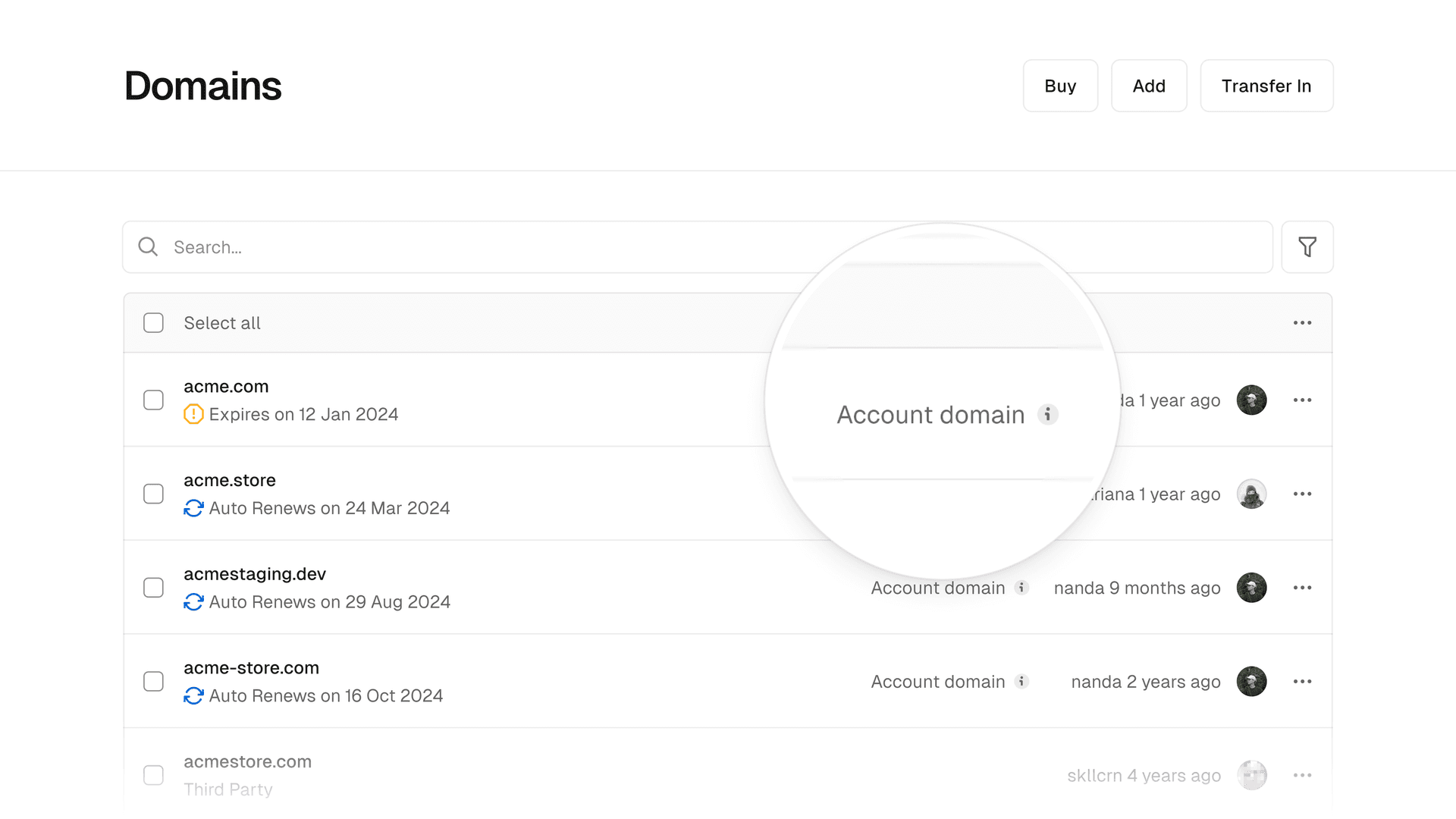Click auto-renew icon under acme.store
Viewport: 1456px width, 819px height.
point(193,508)
